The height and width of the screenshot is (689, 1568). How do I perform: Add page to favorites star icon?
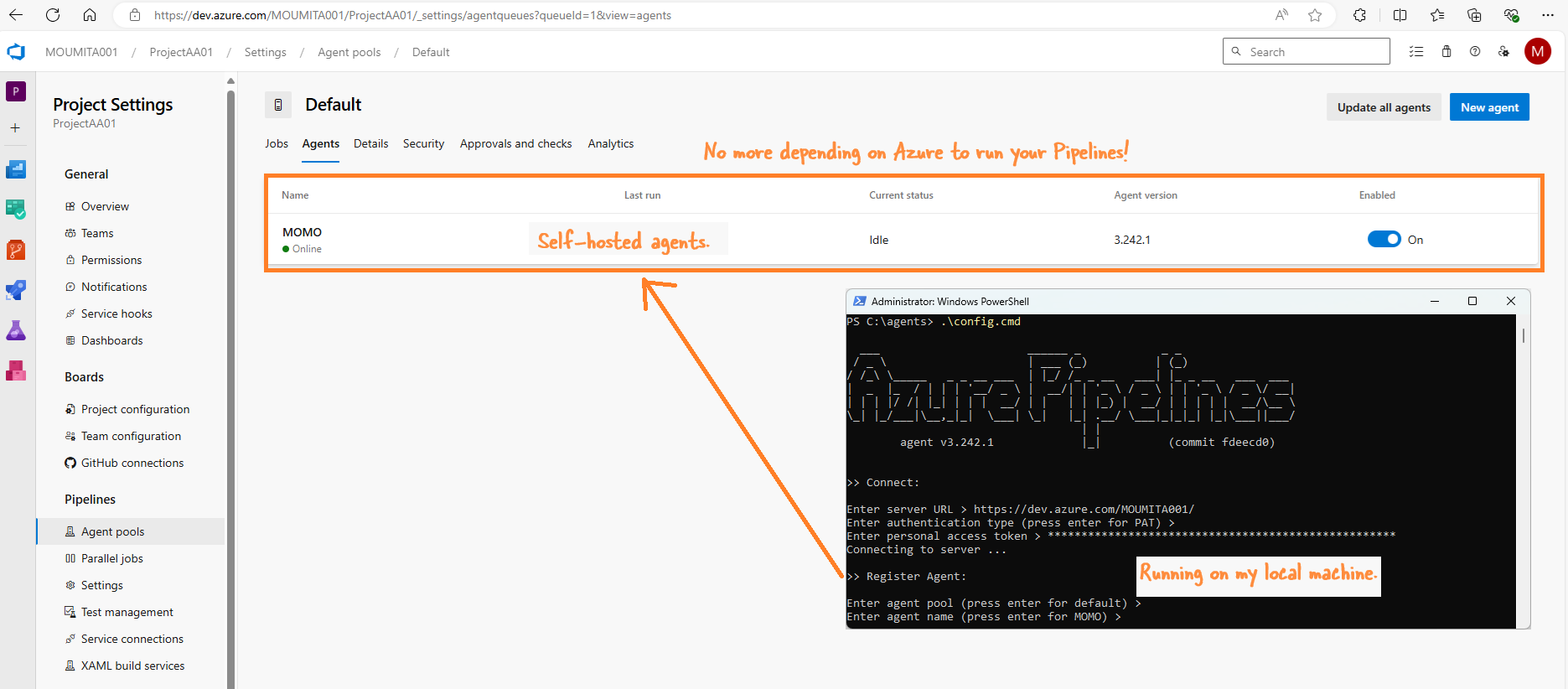[1315, 15]
